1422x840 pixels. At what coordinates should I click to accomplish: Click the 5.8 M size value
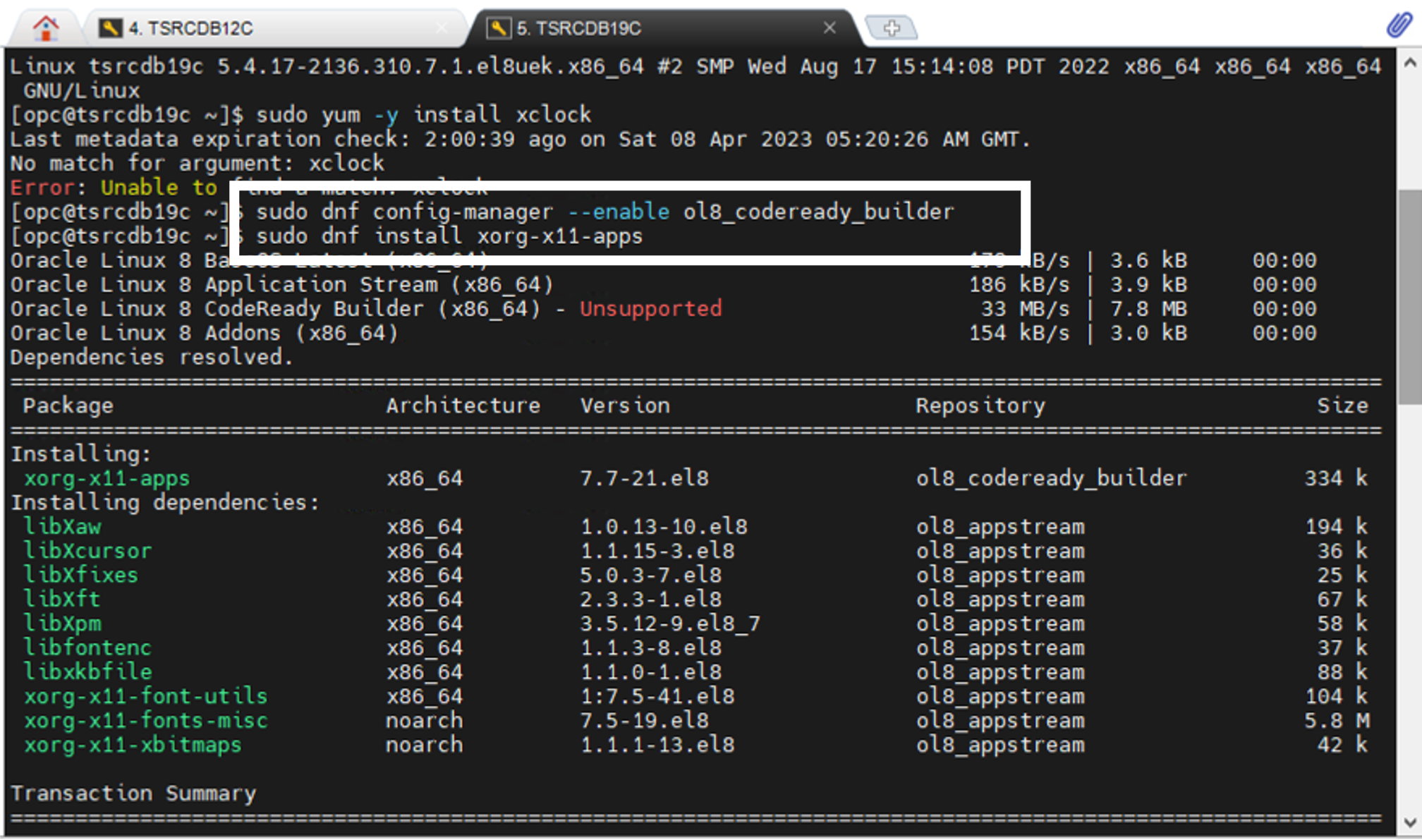(1337, 720)
